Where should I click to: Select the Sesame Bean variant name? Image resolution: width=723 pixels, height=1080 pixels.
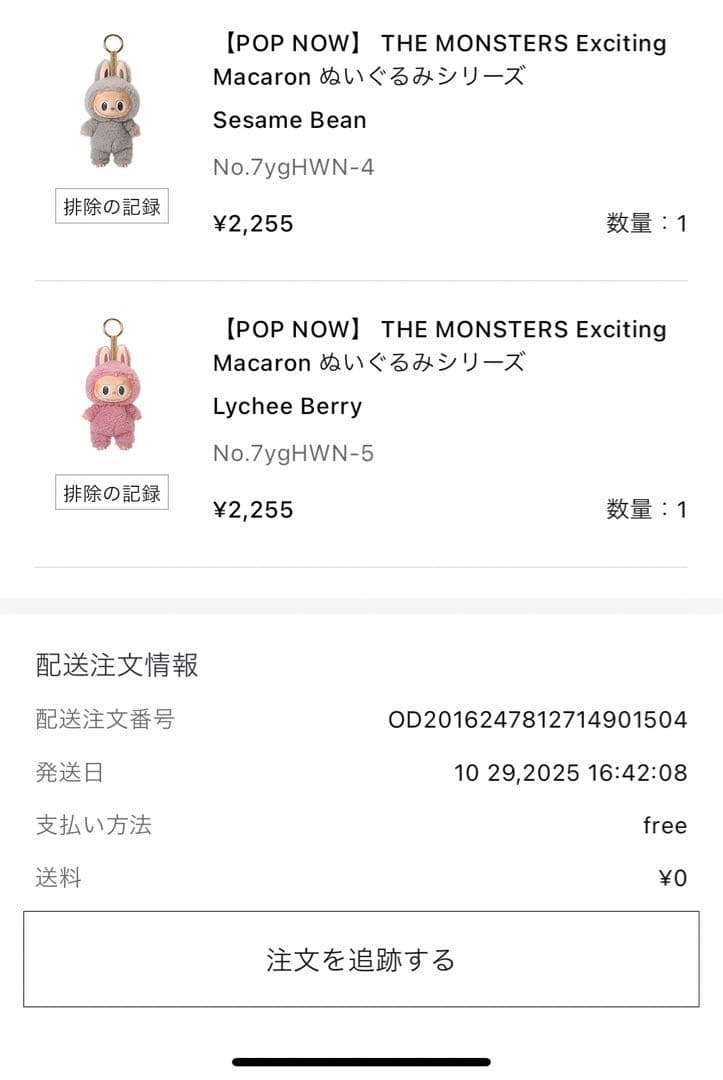[x=289, y=120]
